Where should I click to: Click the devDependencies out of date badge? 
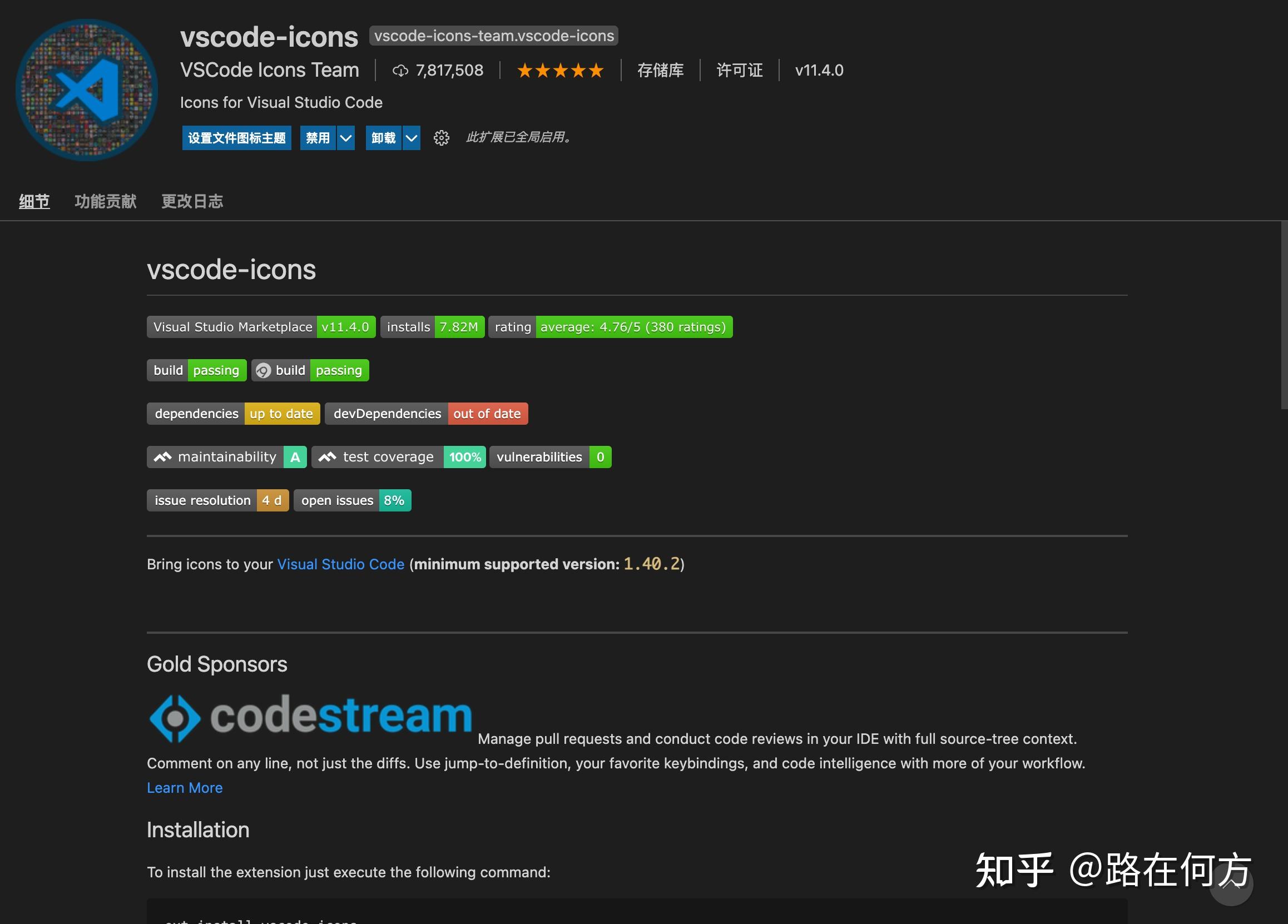pyautogui.click(x=426, y=413)
